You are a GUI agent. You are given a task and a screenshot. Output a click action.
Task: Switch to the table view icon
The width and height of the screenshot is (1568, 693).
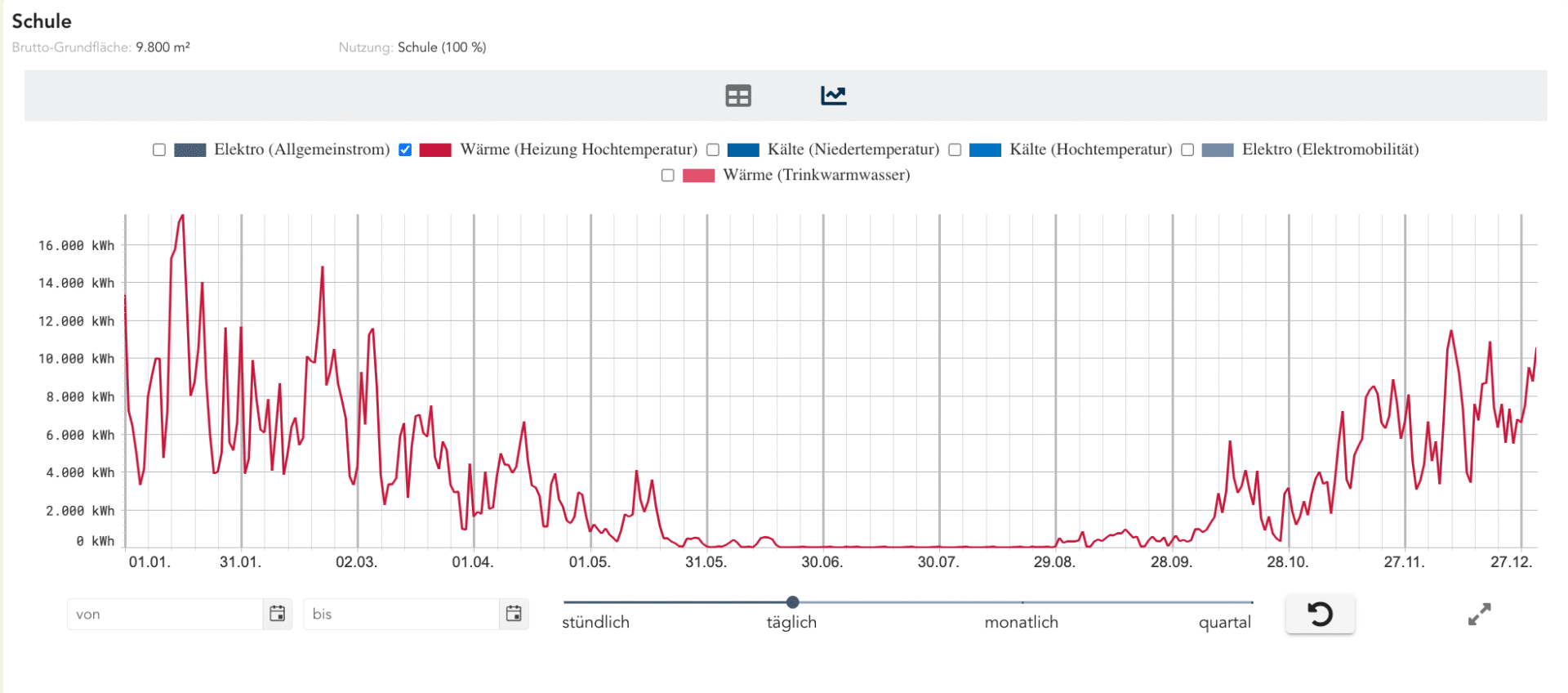pyautogui.click(x=737, y=96)
